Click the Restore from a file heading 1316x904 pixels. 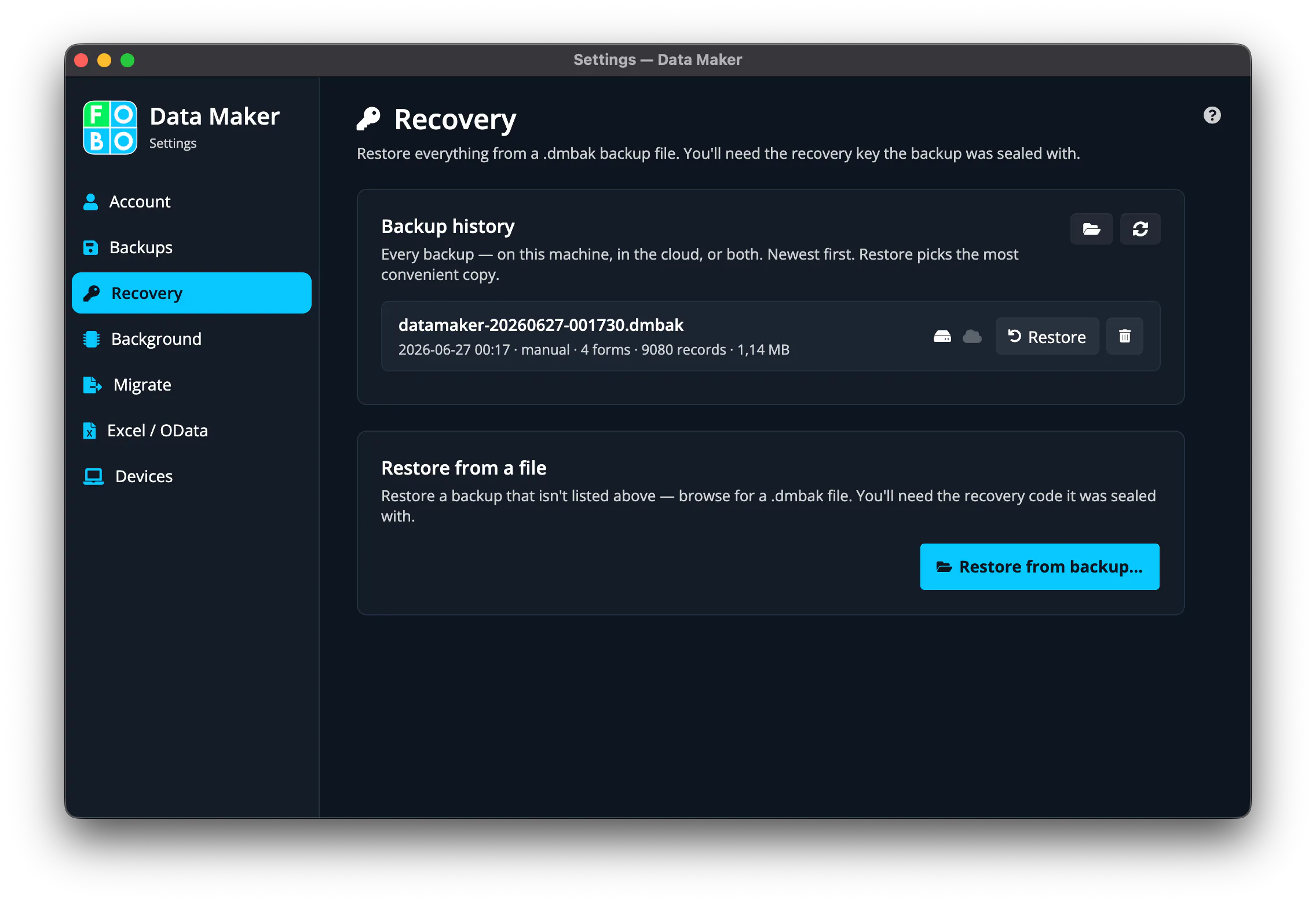(463, 468)
